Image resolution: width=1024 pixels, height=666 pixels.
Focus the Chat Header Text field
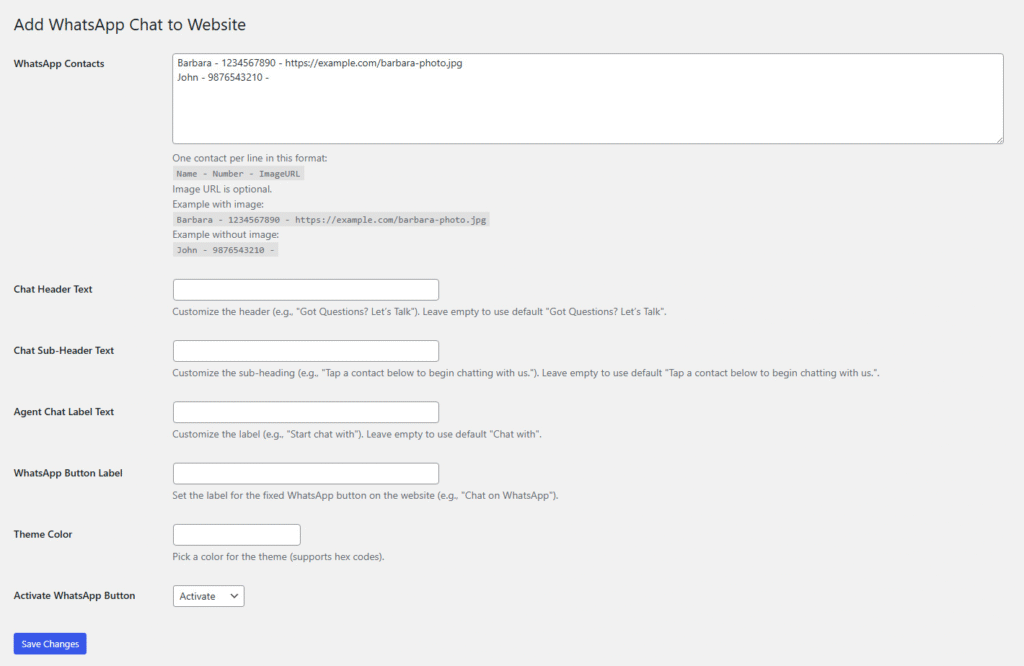[x=306, y=290]
